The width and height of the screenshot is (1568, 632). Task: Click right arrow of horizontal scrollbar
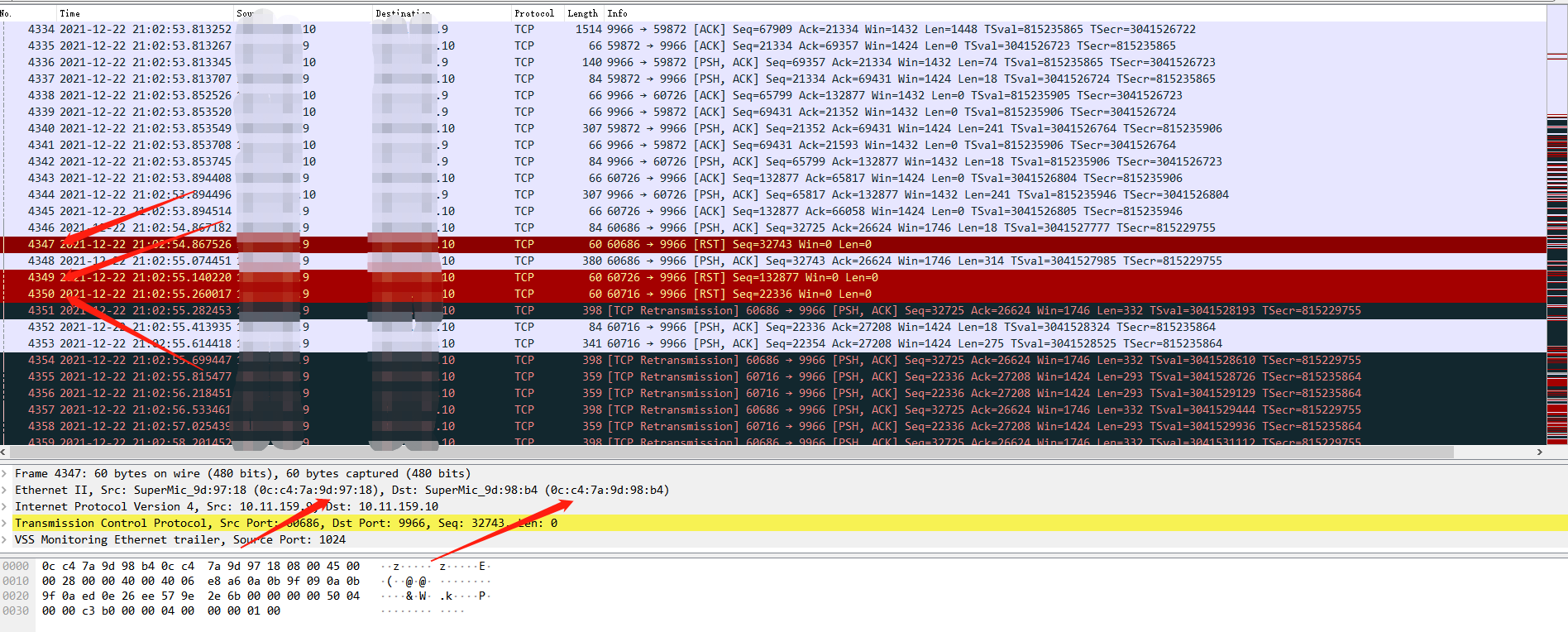[1539, 452]
